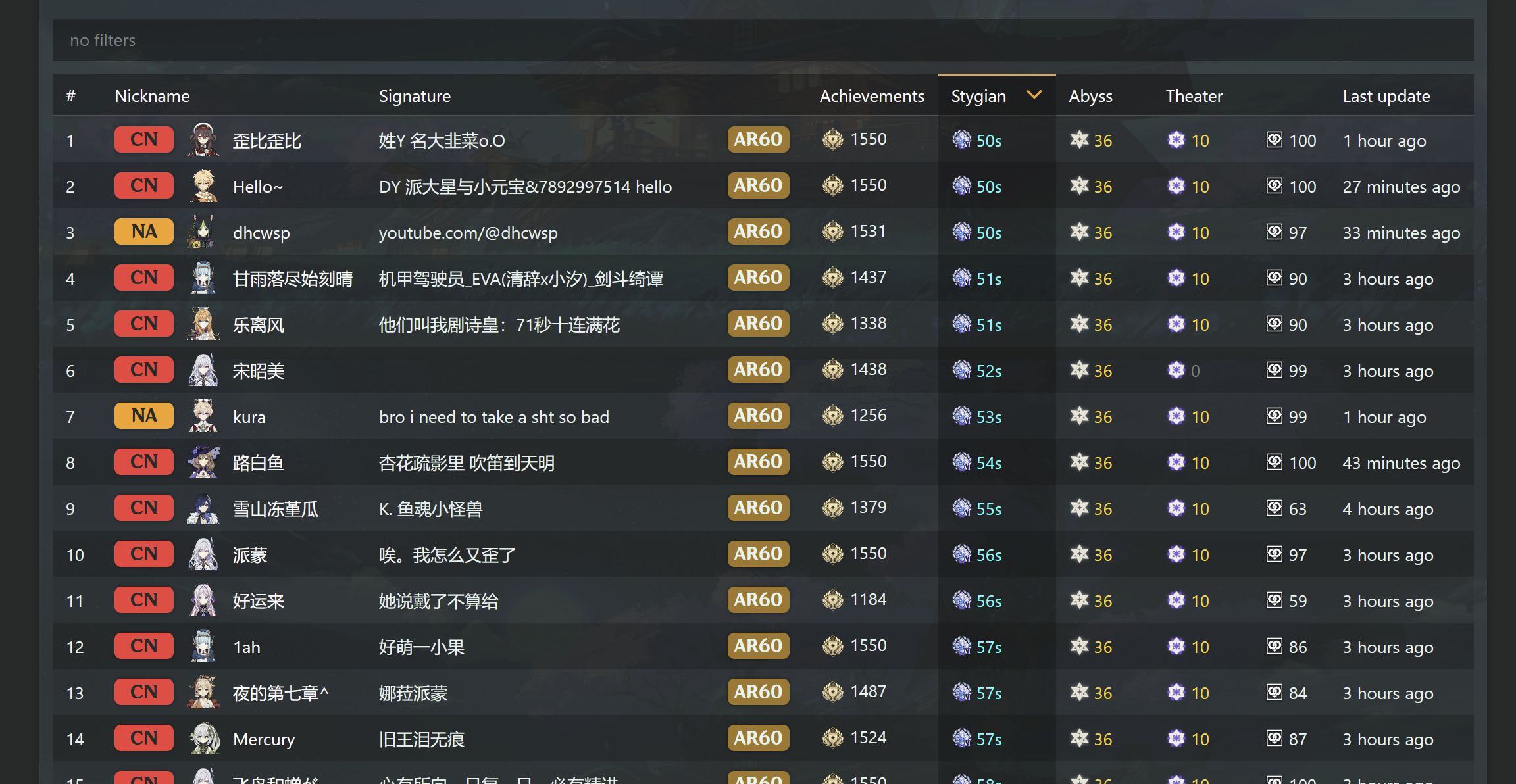The height and width of the screenshot is (784, 1516).
Task: Click avatar of player 好运来
Action: click(203, 600)
